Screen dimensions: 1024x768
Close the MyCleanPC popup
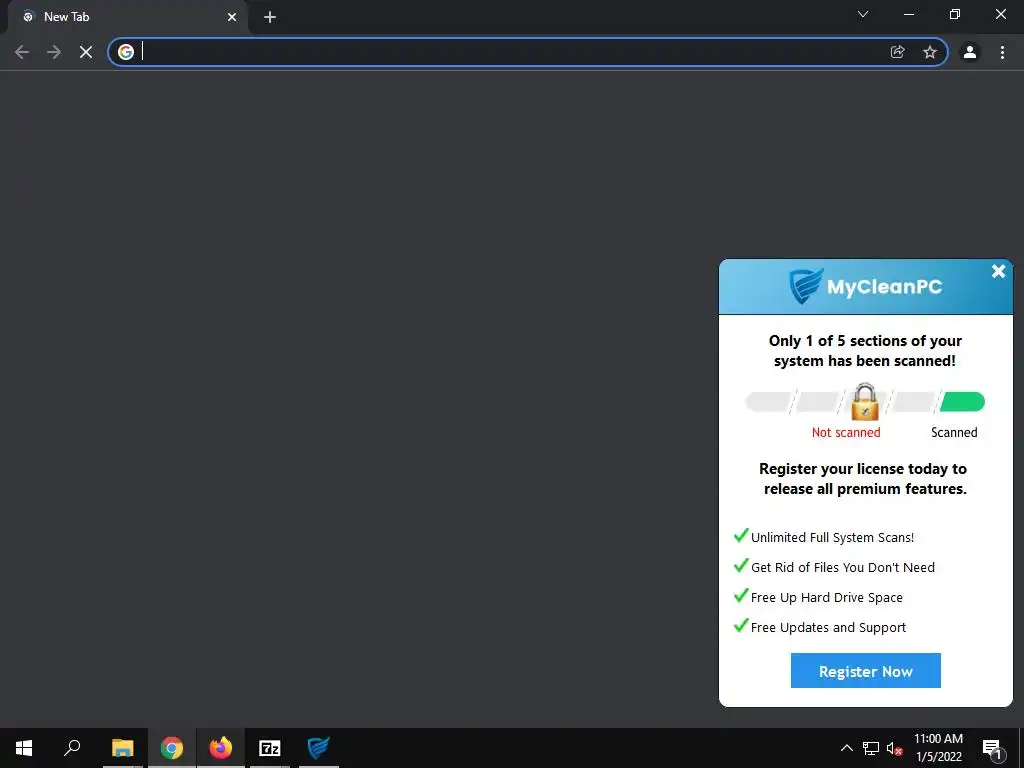tap(998, 272)
